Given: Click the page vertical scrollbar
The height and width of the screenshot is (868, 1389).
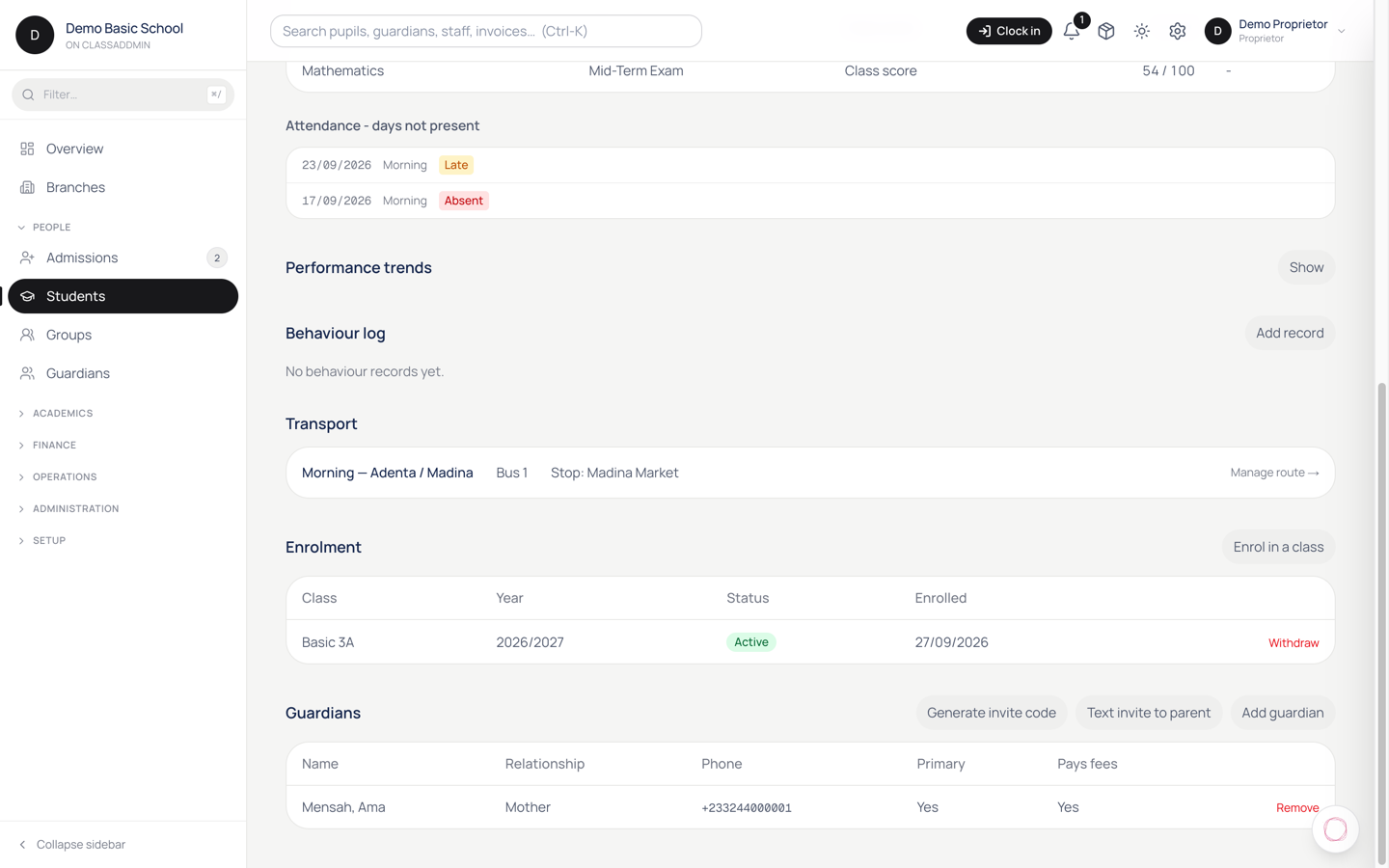Looking at the screenshot, I should tap(1381, 624).
